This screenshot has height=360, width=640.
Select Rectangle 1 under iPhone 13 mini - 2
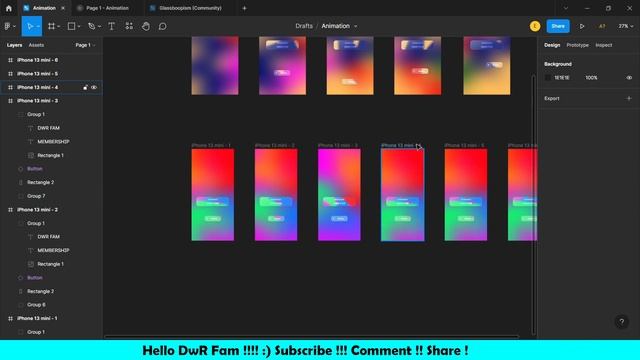51,264
